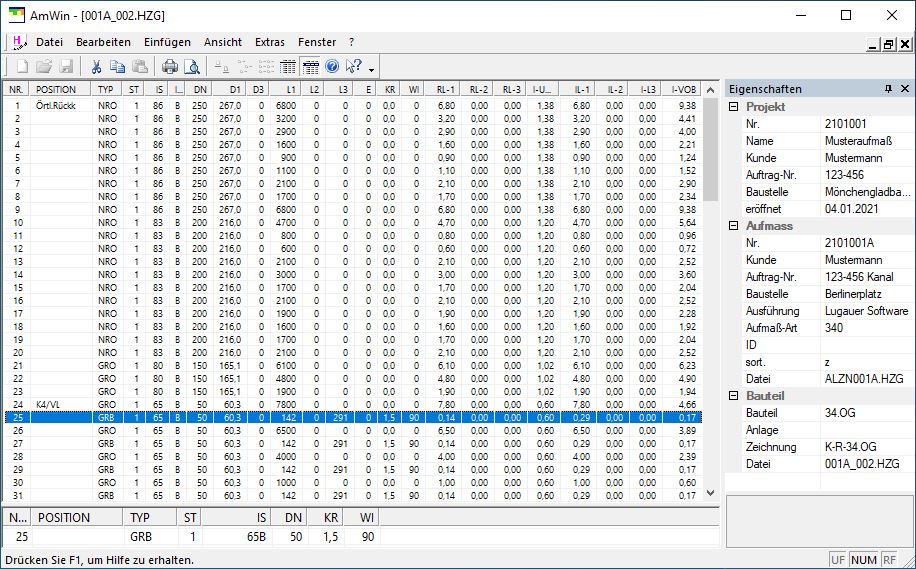Image resolution: width=916 pixels, height=569 pixels.
Task: Click the WI field 90 in edit row
Action: point(361,537)
